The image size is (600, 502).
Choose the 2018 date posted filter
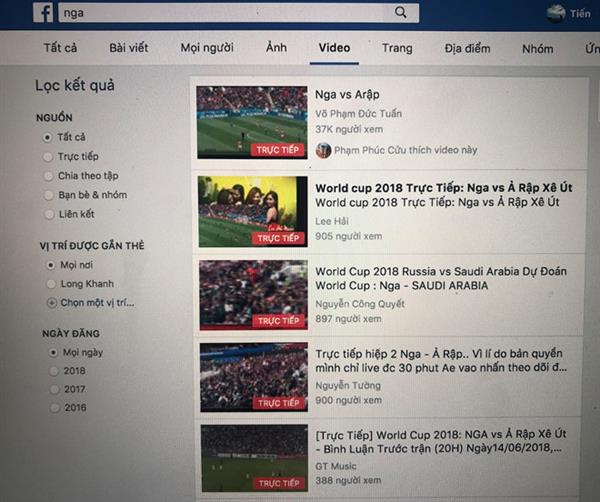tap(54, 371)
